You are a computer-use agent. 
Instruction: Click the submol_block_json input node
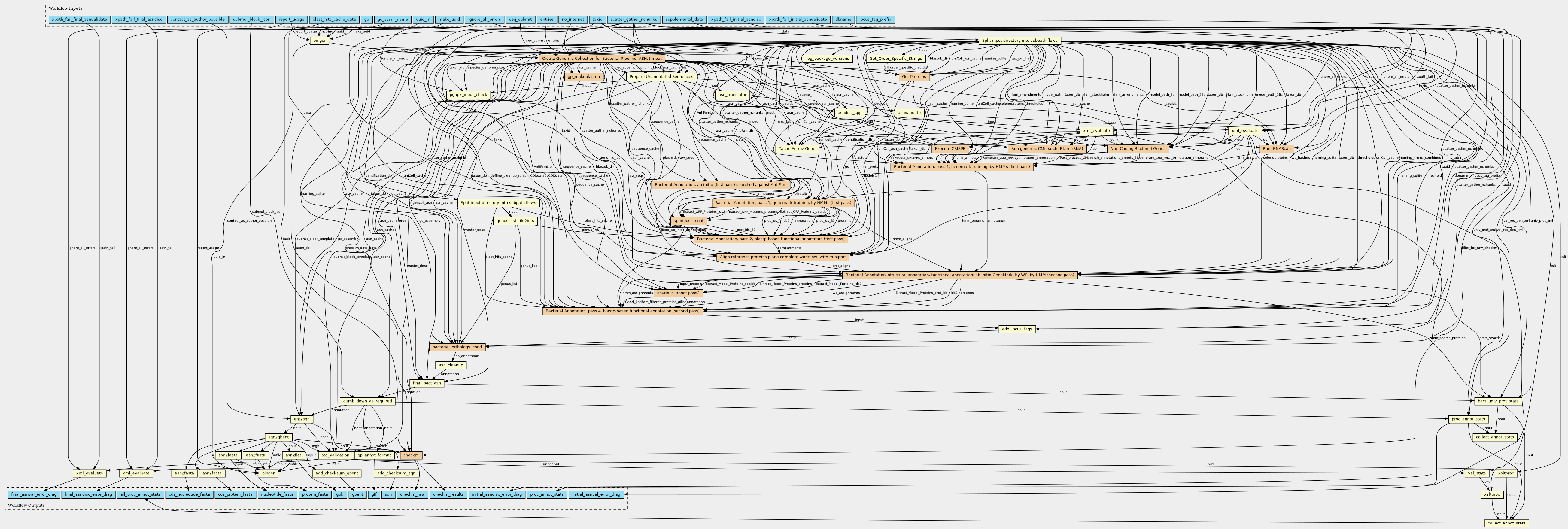click(x=251, y=20)
